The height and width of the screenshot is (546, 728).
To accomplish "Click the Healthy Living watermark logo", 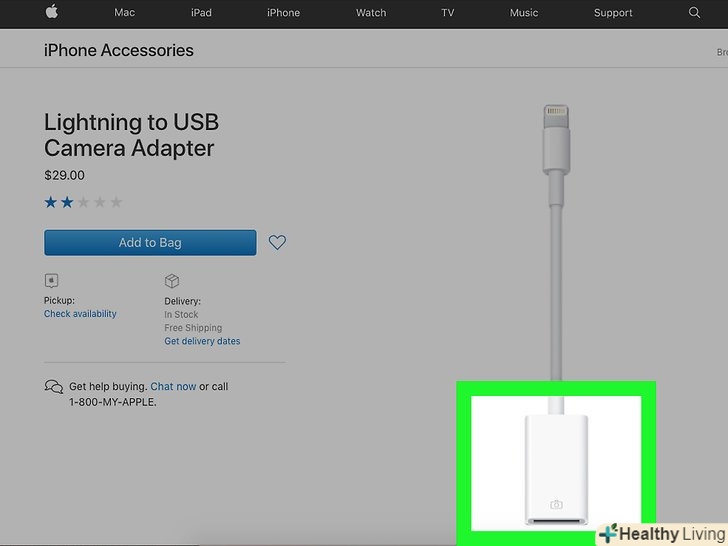I will pyautogui.click(x=663, y=534).
